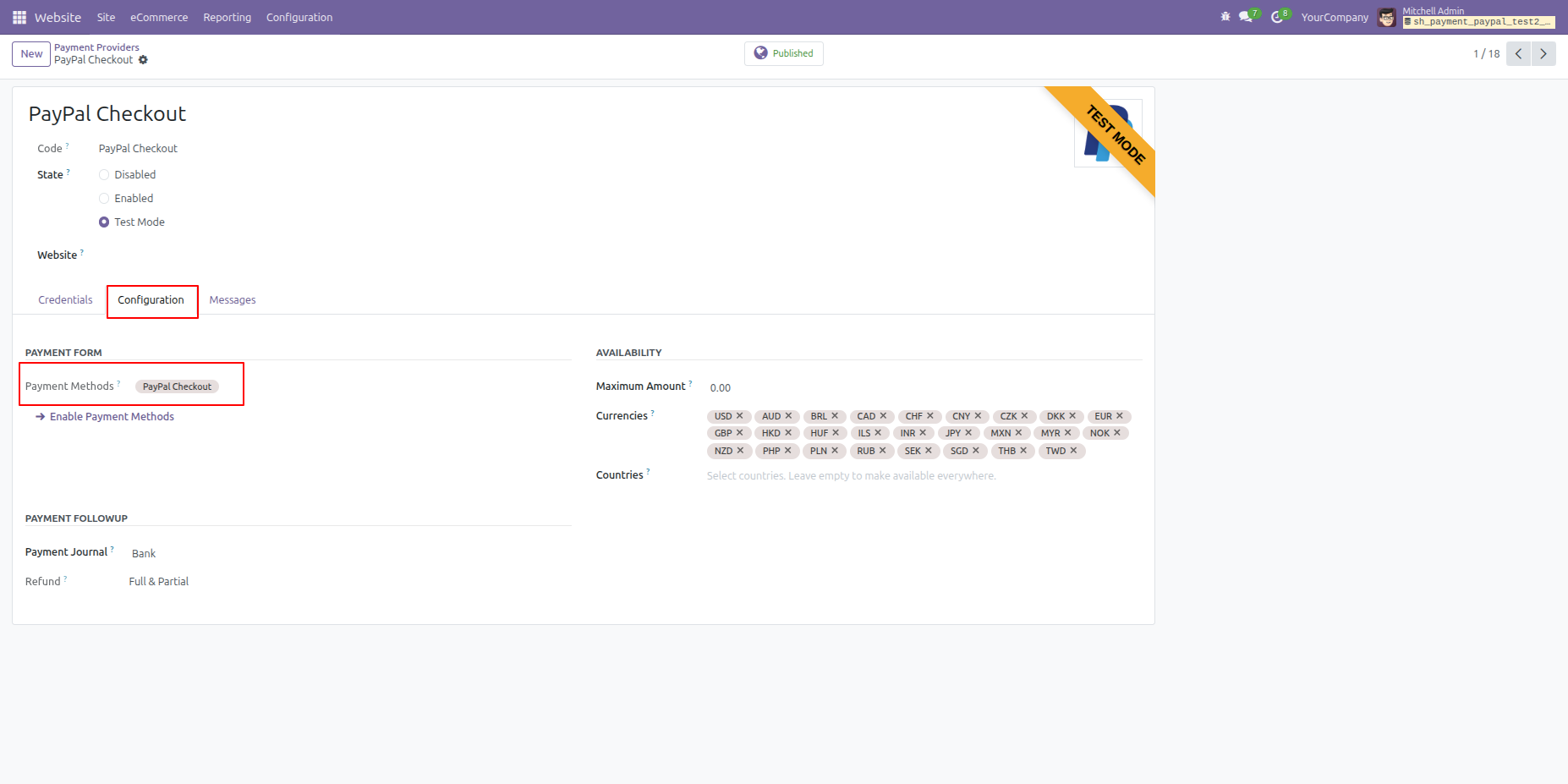Remove the THB currency tag
The height and width of the screenshot is (784, 1568).
click(1023, 451)
